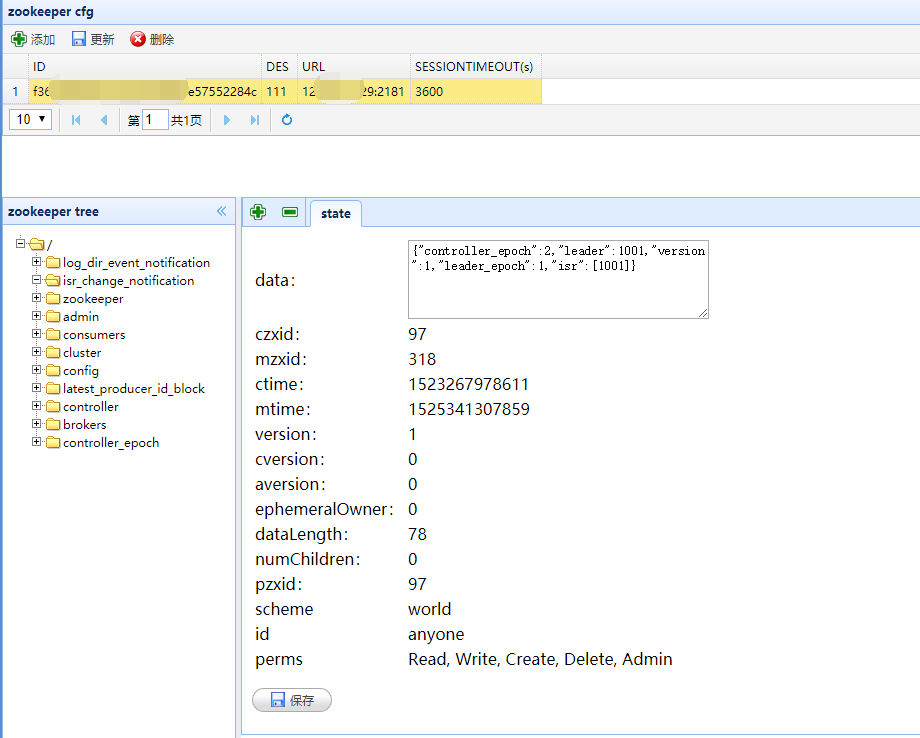Screen dimensions: 920x738
Task: Collapse the zookeeper tree panel with the chevron
Action: click(x=221, y=211)
